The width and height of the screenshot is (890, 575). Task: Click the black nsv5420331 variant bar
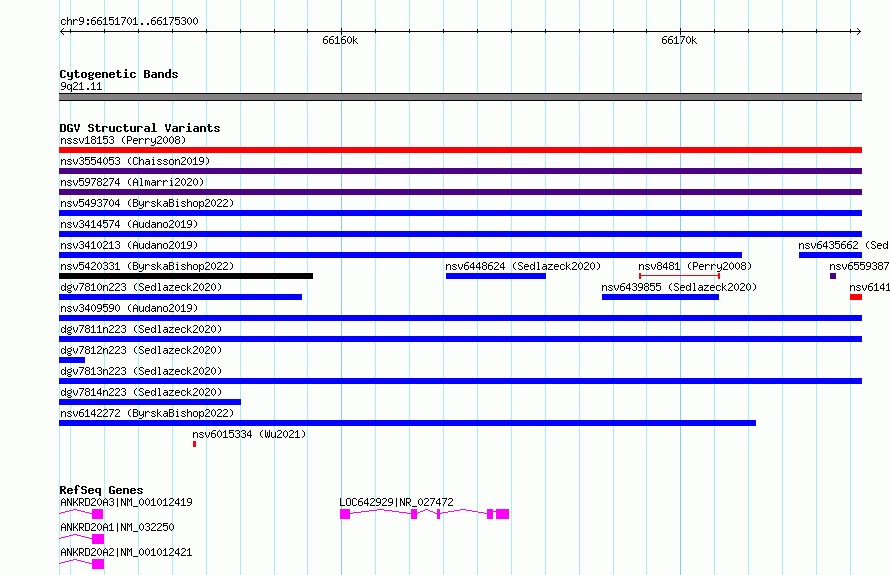click(186, 276)
